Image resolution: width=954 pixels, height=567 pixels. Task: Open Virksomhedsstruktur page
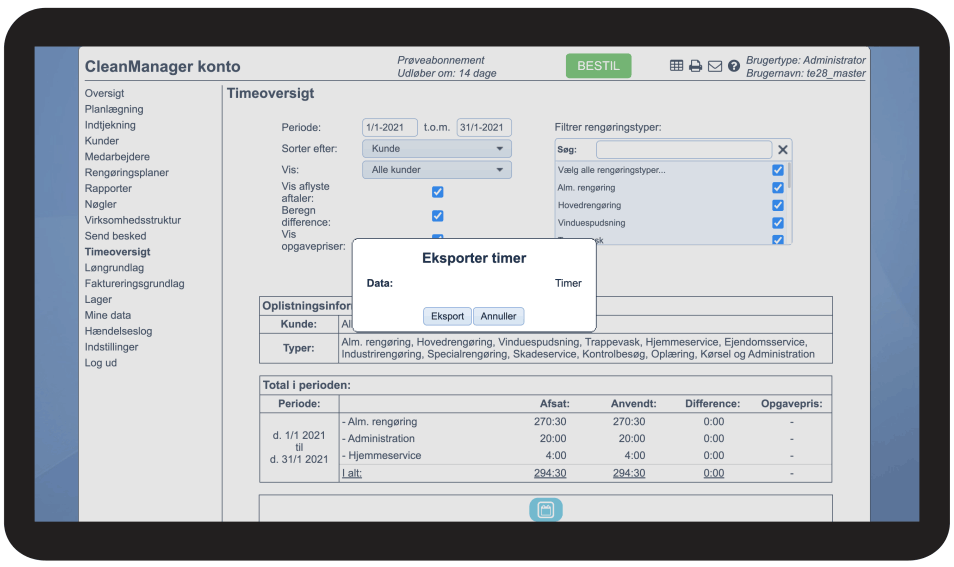coord(133,220)
